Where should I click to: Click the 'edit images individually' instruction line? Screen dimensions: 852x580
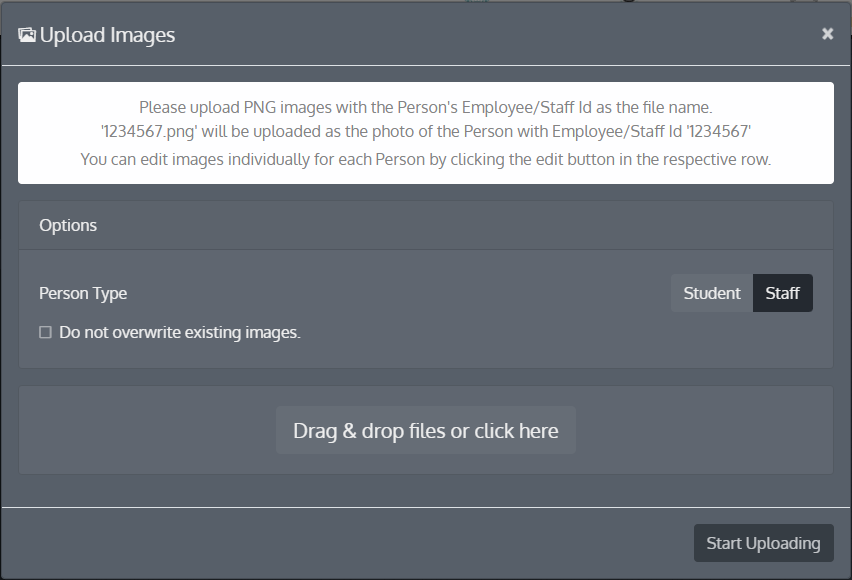(x=425, y=159)
